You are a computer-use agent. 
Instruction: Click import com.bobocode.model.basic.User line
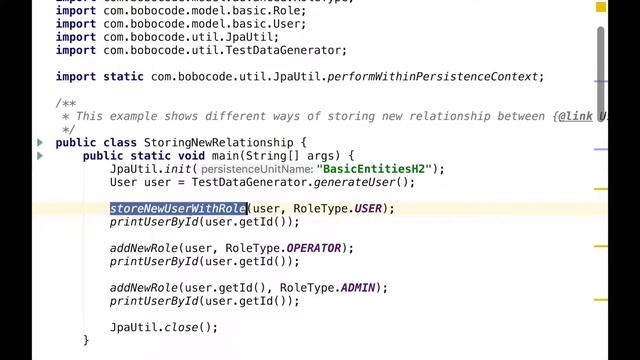[181, 24]
